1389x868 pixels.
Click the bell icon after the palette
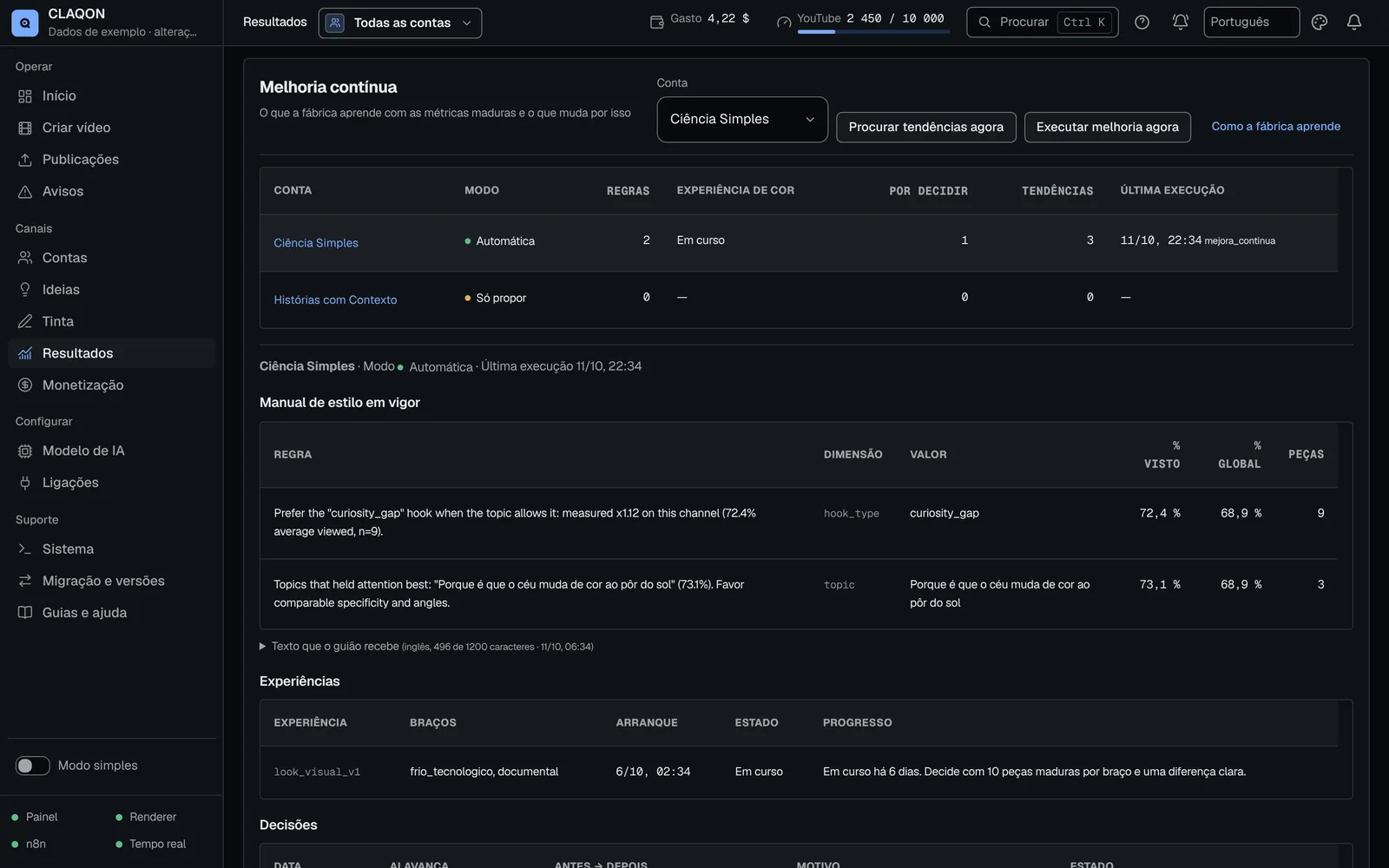[1354, 23]
